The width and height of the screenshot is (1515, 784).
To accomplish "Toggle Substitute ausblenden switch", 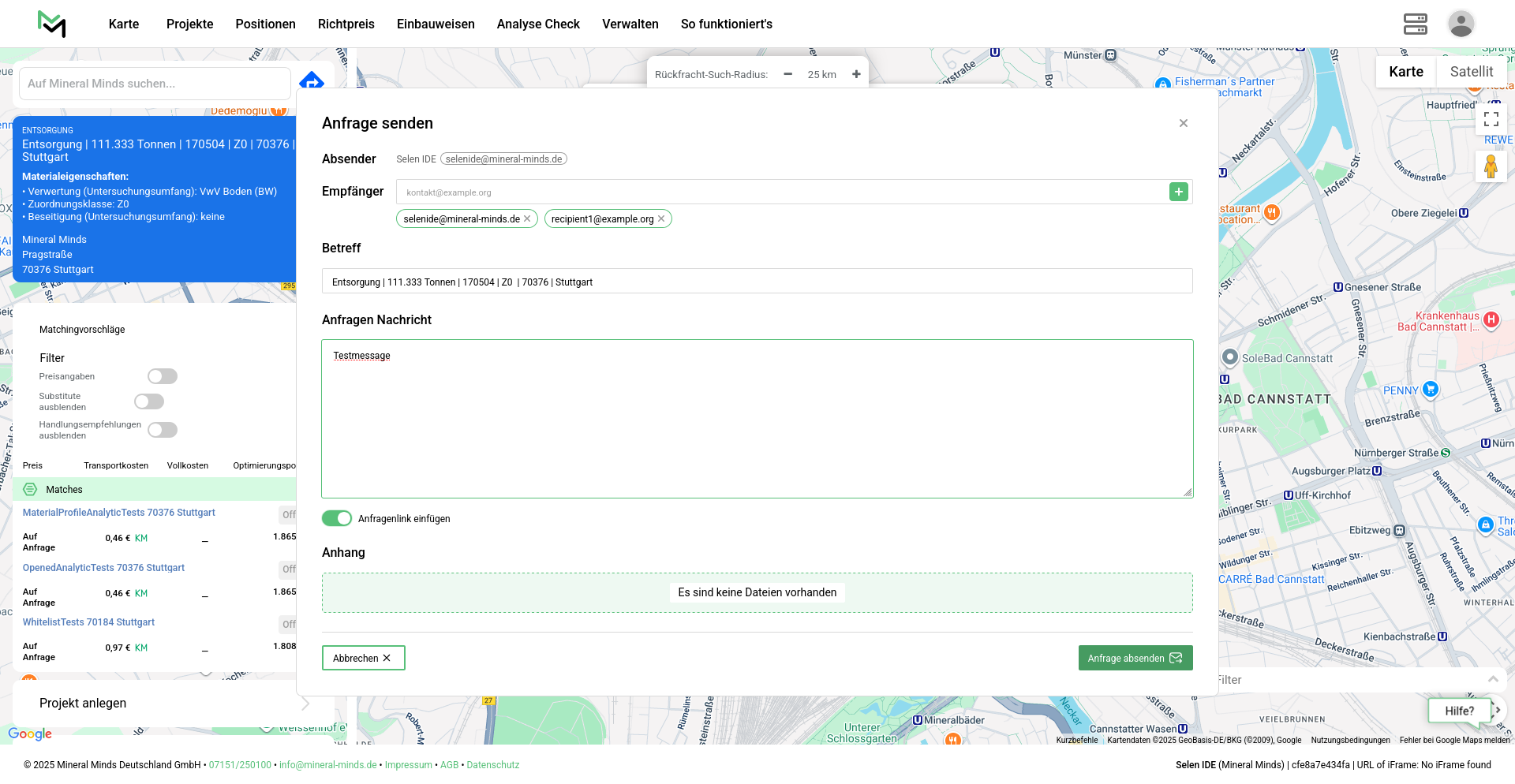I will tap(149, 401).
